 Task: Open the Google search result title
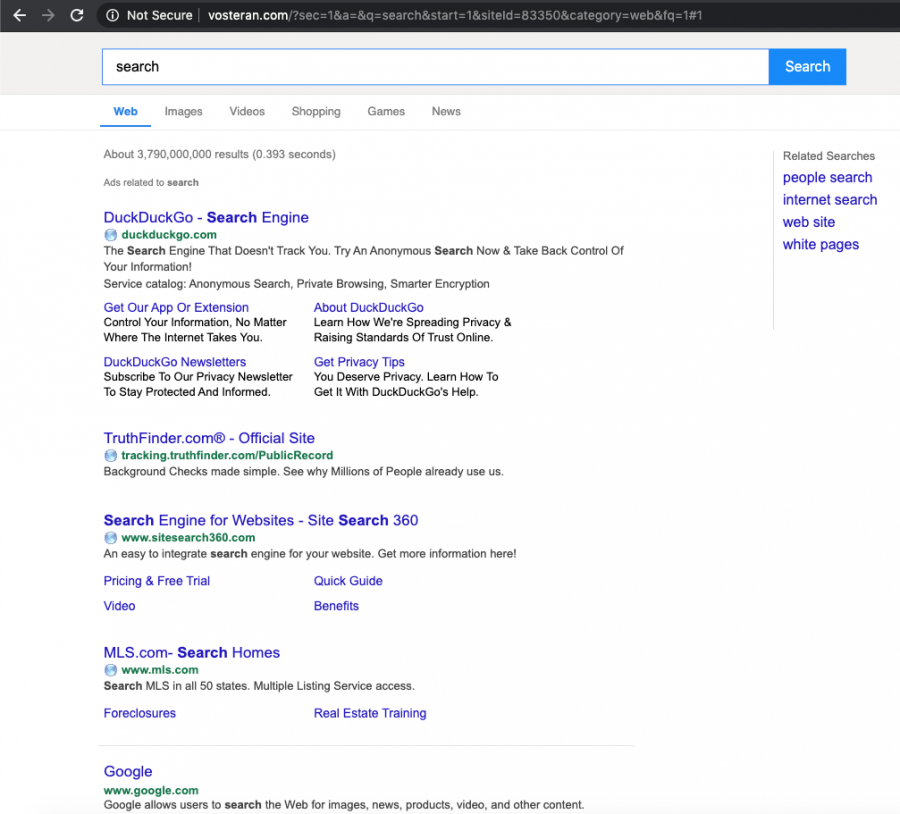pos(128,772)
